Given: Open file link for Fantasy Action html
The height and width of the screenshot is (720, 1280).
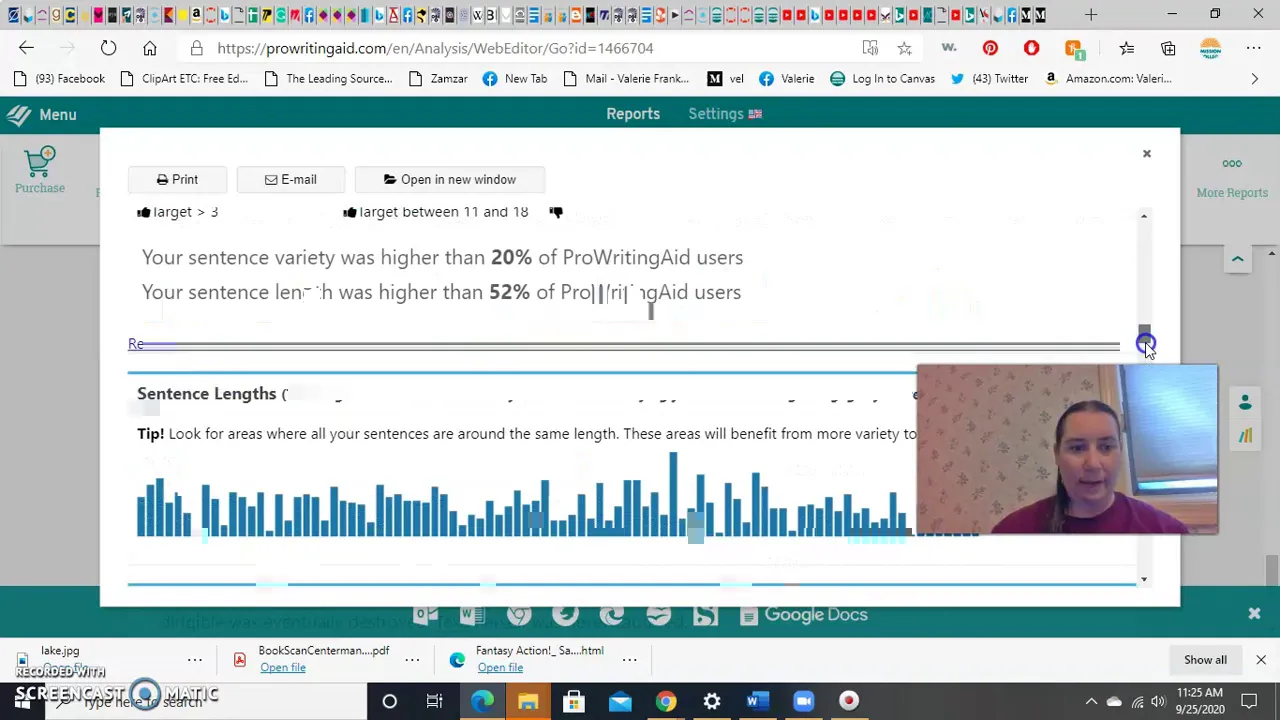Looking at the screenshot, I should [500, 668].
